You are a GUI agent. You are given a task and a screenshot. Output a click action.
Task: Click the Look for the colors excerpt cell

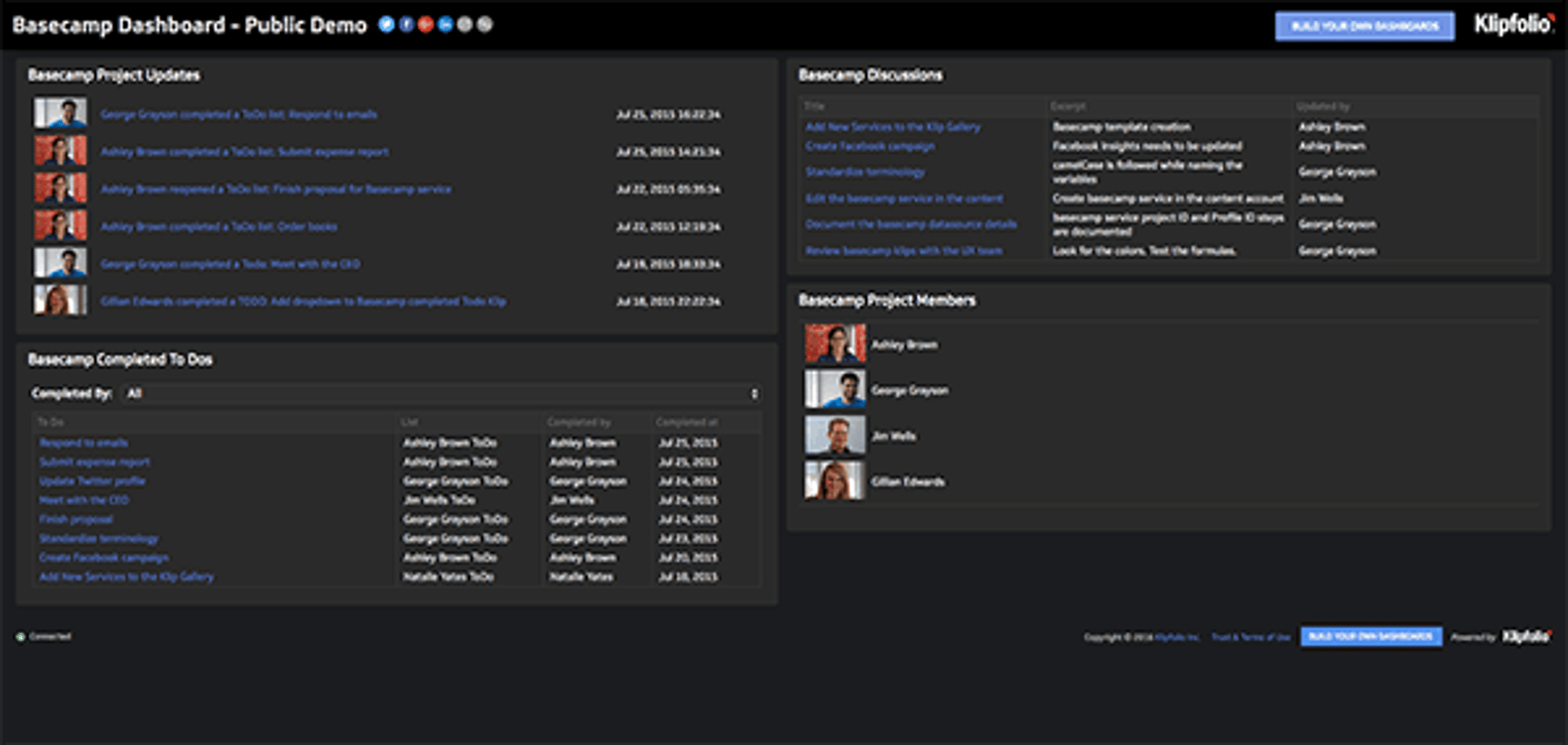tap(1144, 251)
